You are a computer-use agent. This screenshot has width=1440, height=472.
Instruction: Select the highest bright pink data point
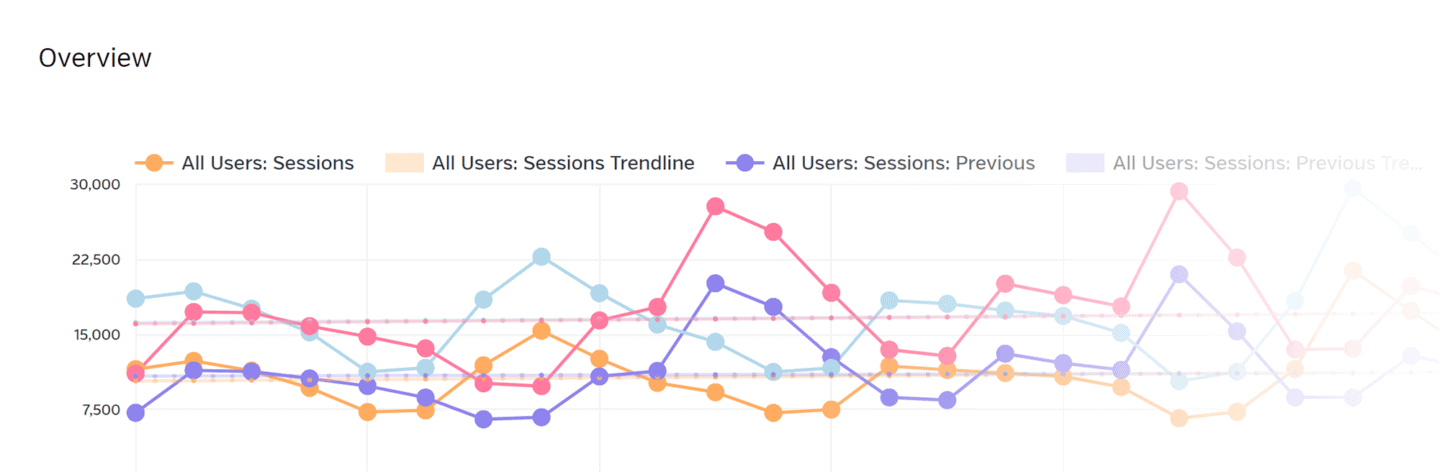tap(715, 206)
